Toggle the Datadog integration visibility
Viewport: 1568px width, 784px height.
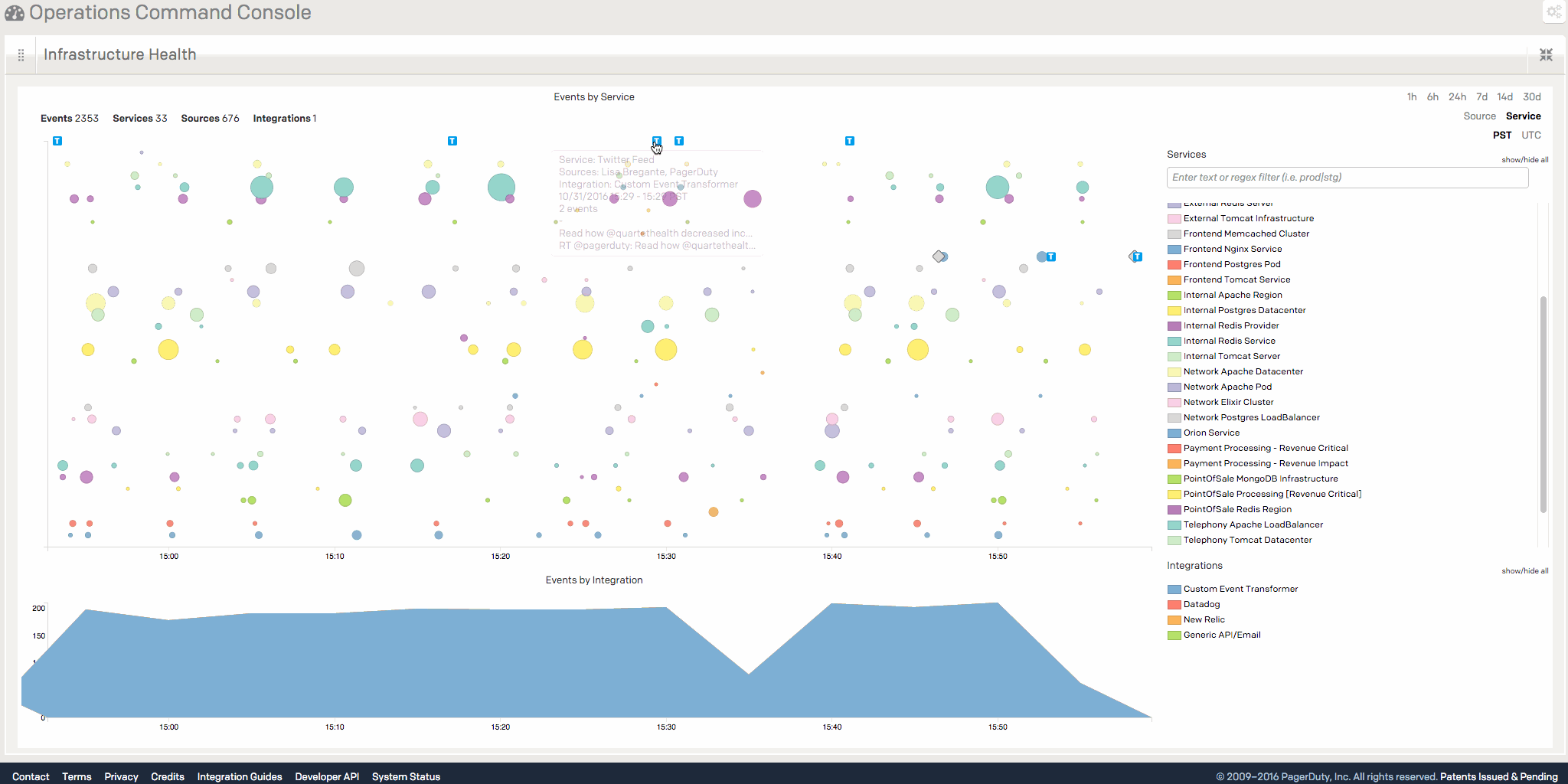(x=1201, y=605)
